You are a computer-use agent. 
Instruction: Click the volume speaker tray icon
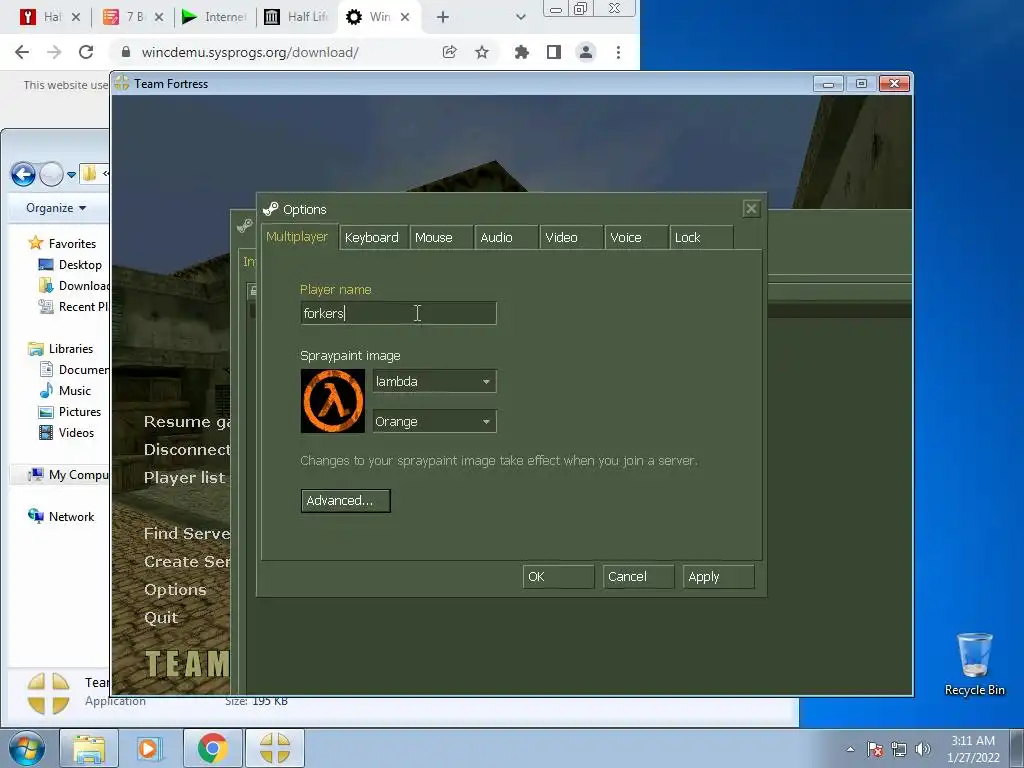tap(922, 749)
